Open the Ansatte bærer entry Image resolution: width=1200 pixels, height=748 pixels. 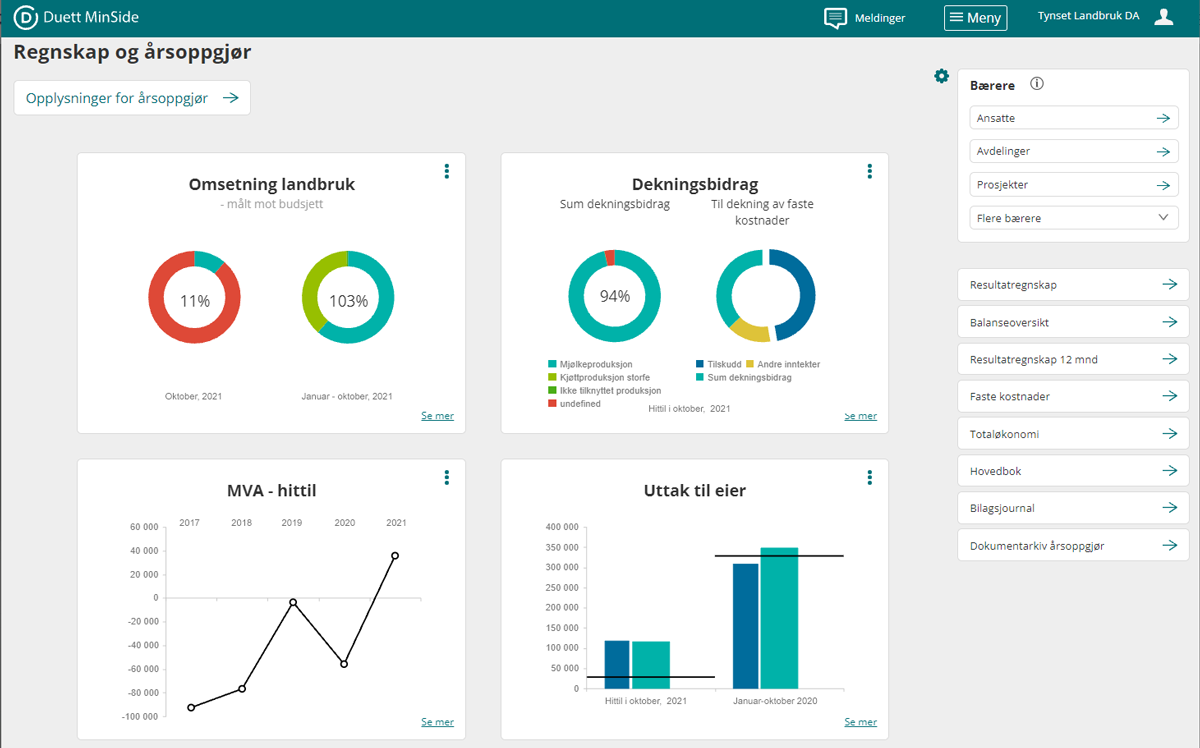[1073, 118]
